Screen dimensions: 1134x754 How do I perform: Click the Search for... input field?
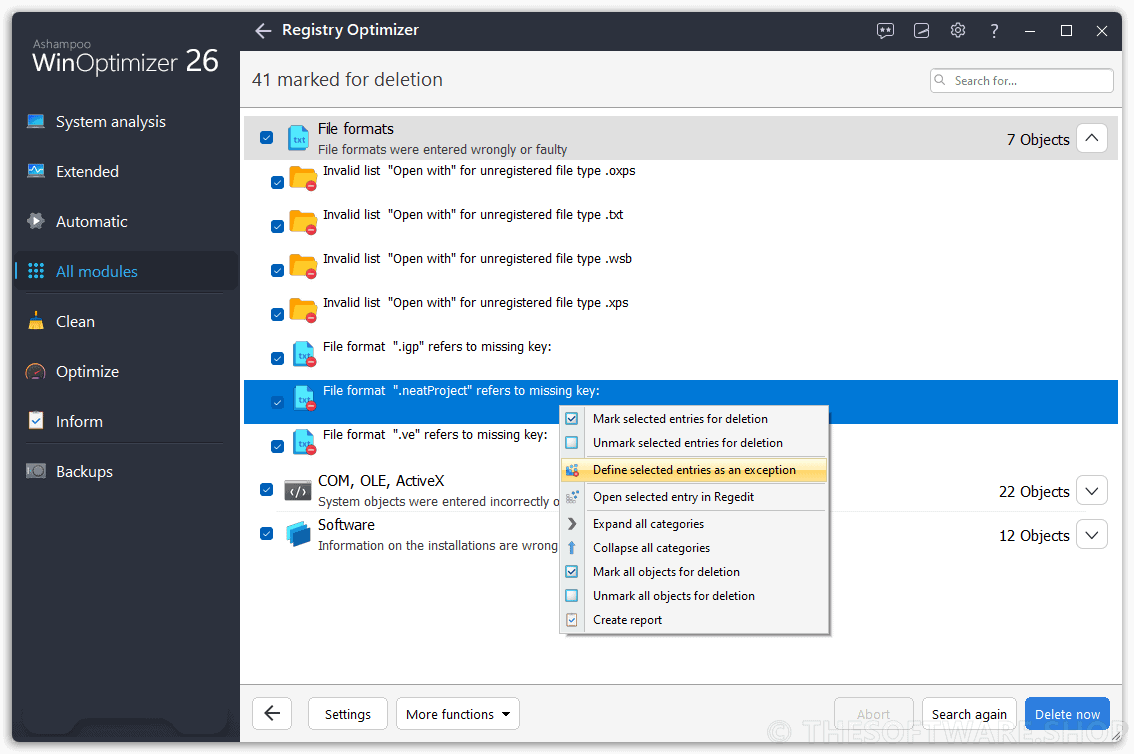1021,80
